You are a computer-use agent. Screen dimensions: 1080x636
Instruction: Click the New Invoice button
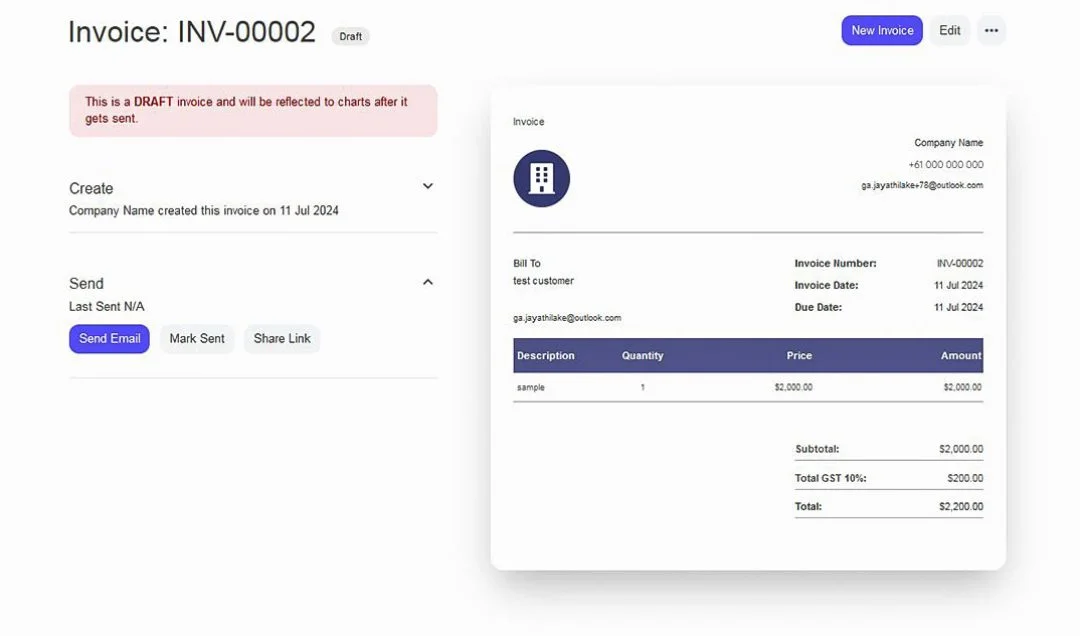pos(881,31)
